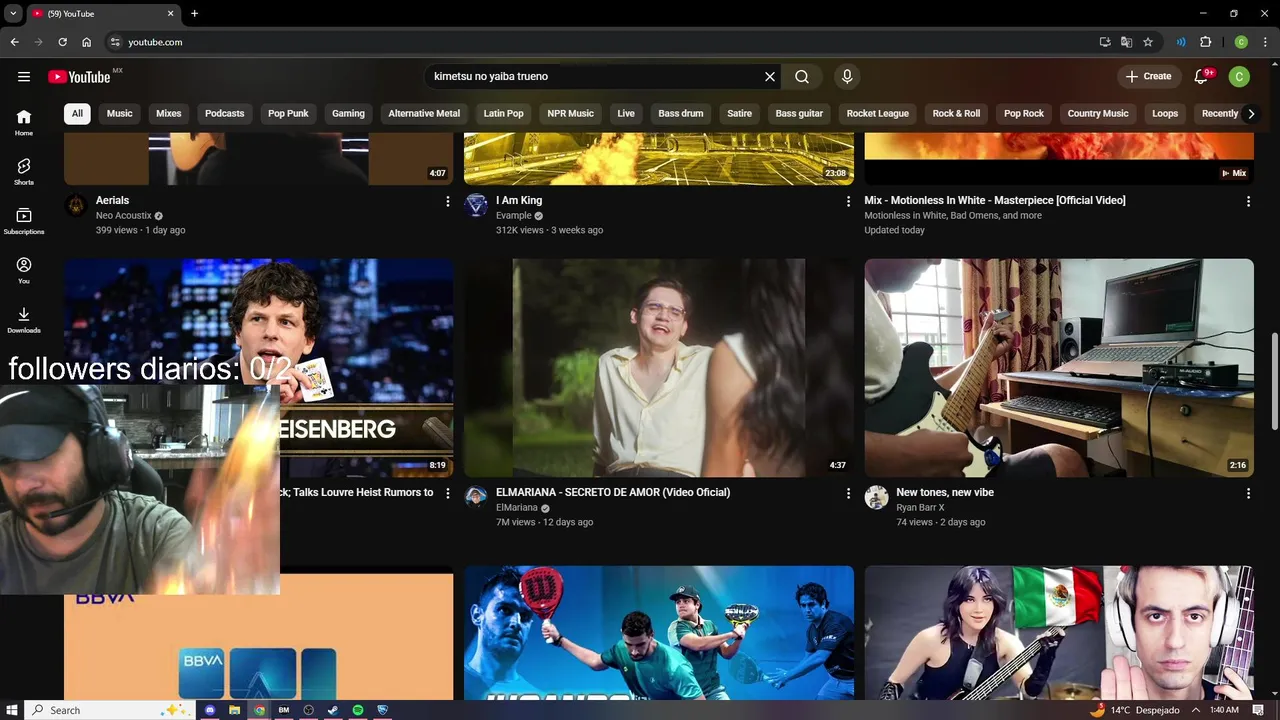The width and height of the screenshot is (1280, 720).
Task: Select the Country Music chip
Action: (x=1098, y=113)
